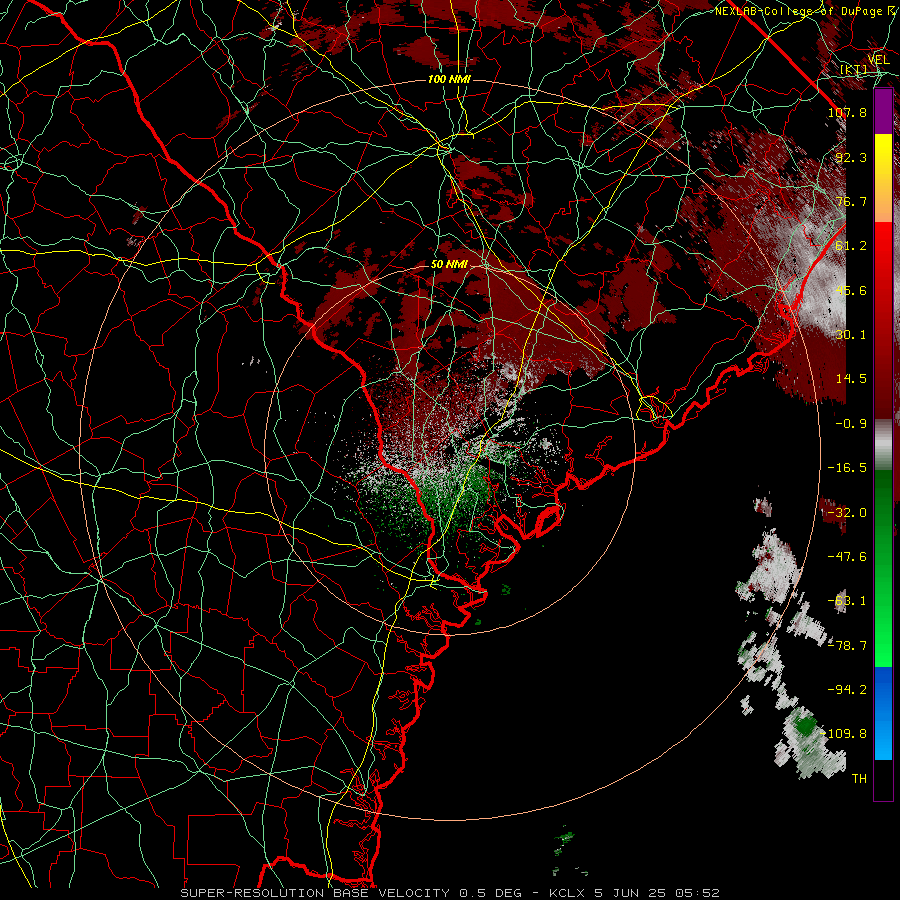Click the -32.0 legend value
The height and width of the screenshot is (900, 900).
point(847,513)
